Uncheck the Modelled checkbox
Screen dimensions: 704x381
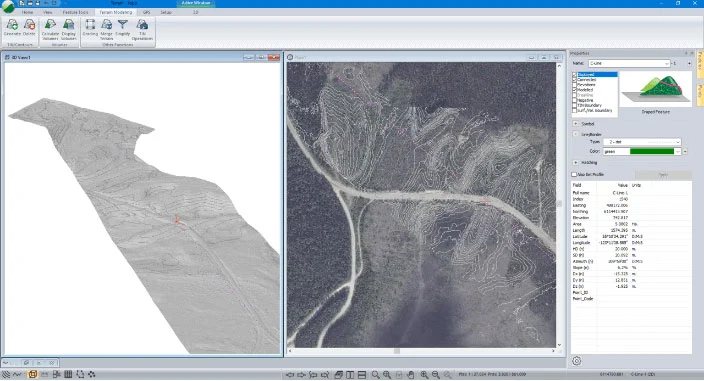[574, 90]
